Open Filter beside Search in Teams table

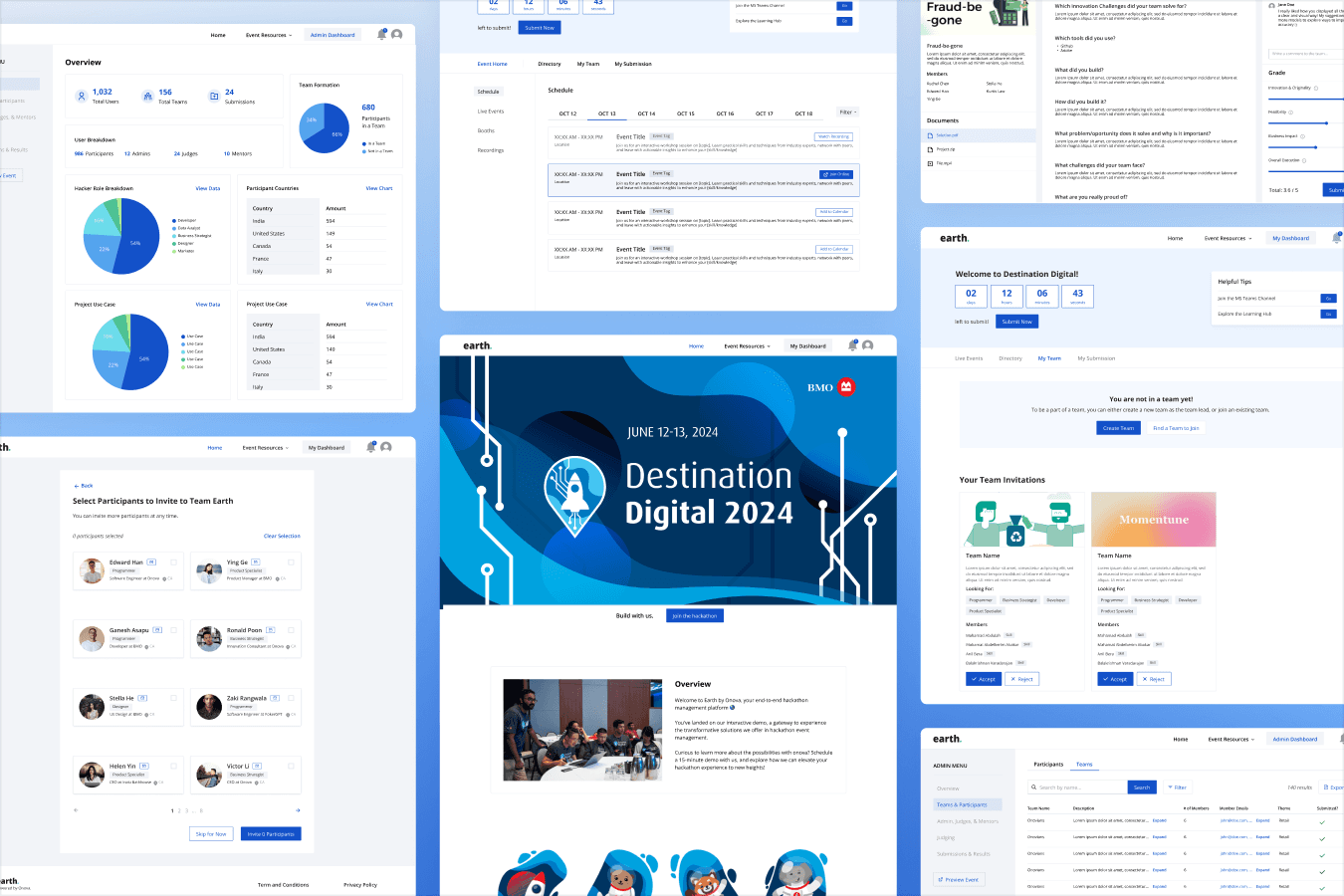(x=1177, y=787)
